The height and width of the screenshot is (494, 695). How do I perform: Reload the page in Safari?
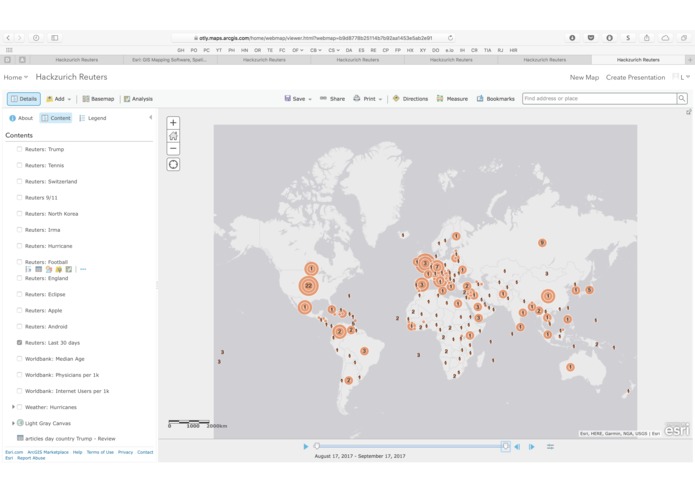(450, 38)
